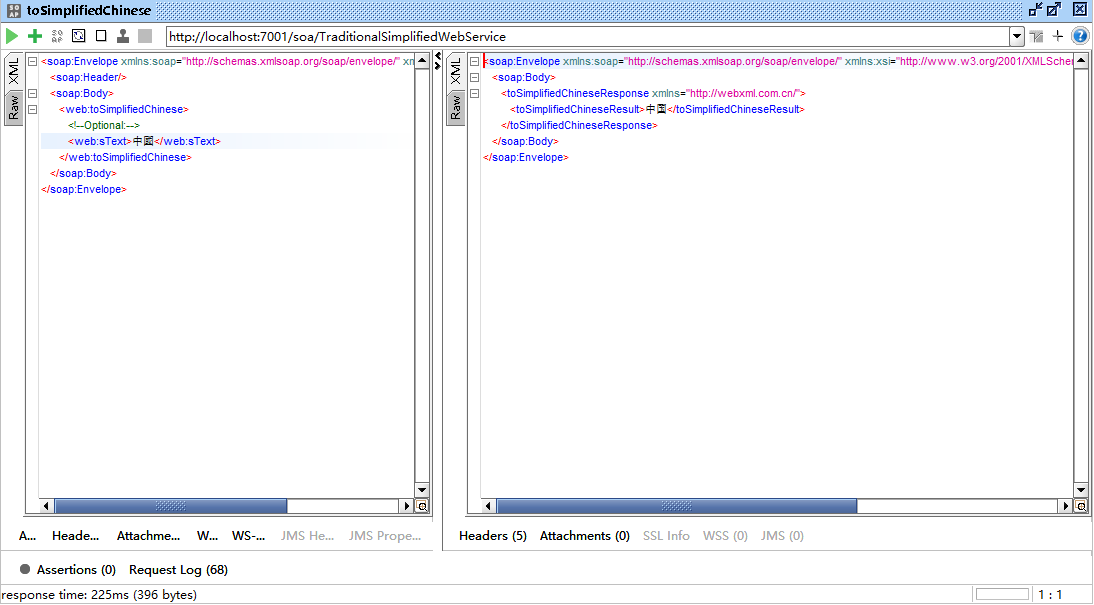Collapse soap:Envelope node in request editor
1094x605 pixels.
click(32, 61)
